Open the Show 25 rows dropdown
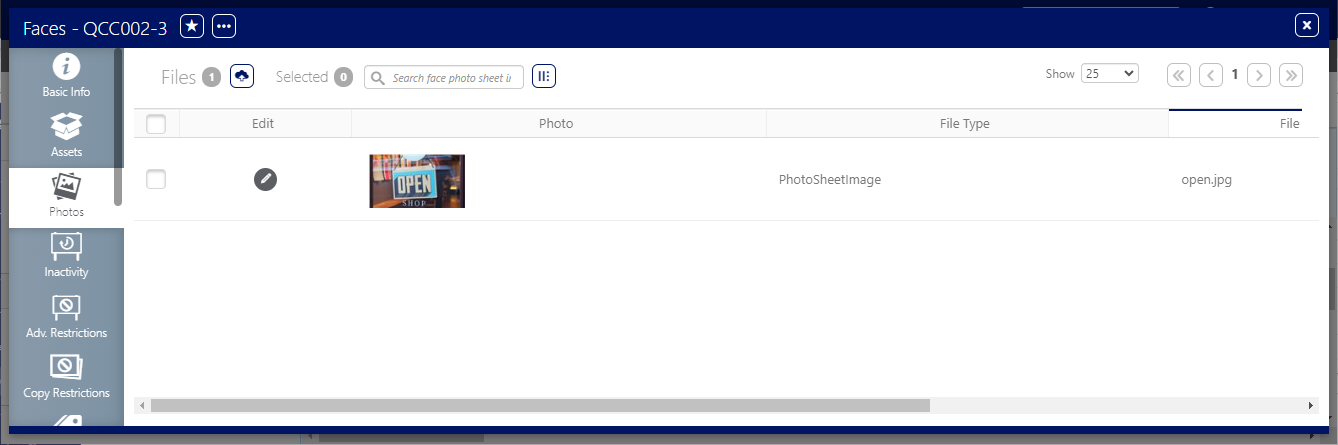The width and height of the screenshot is (1338, 445). pos(1110,74)
